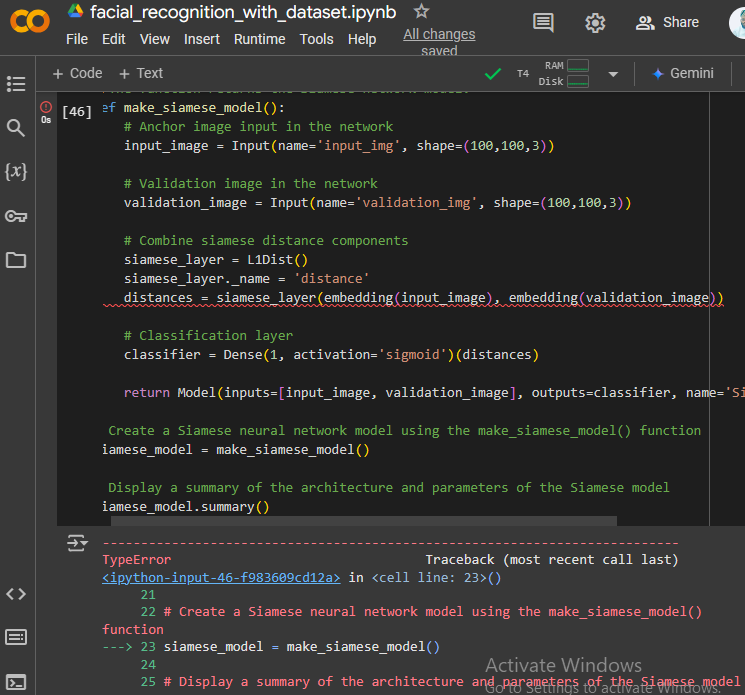The image size is (745, 695).
Task: Click the cell error status icon
Action: 46,107
